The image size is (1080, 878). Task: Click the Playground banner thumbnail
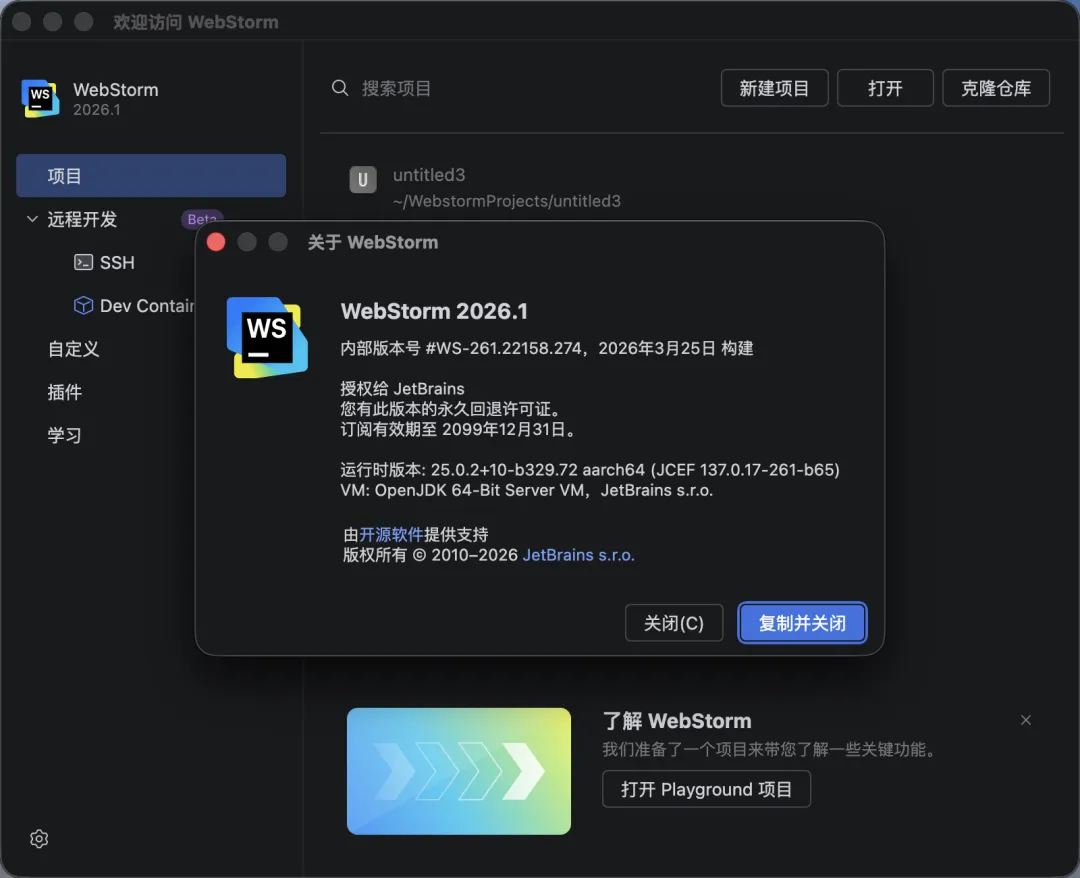click(x=459, y=771)
